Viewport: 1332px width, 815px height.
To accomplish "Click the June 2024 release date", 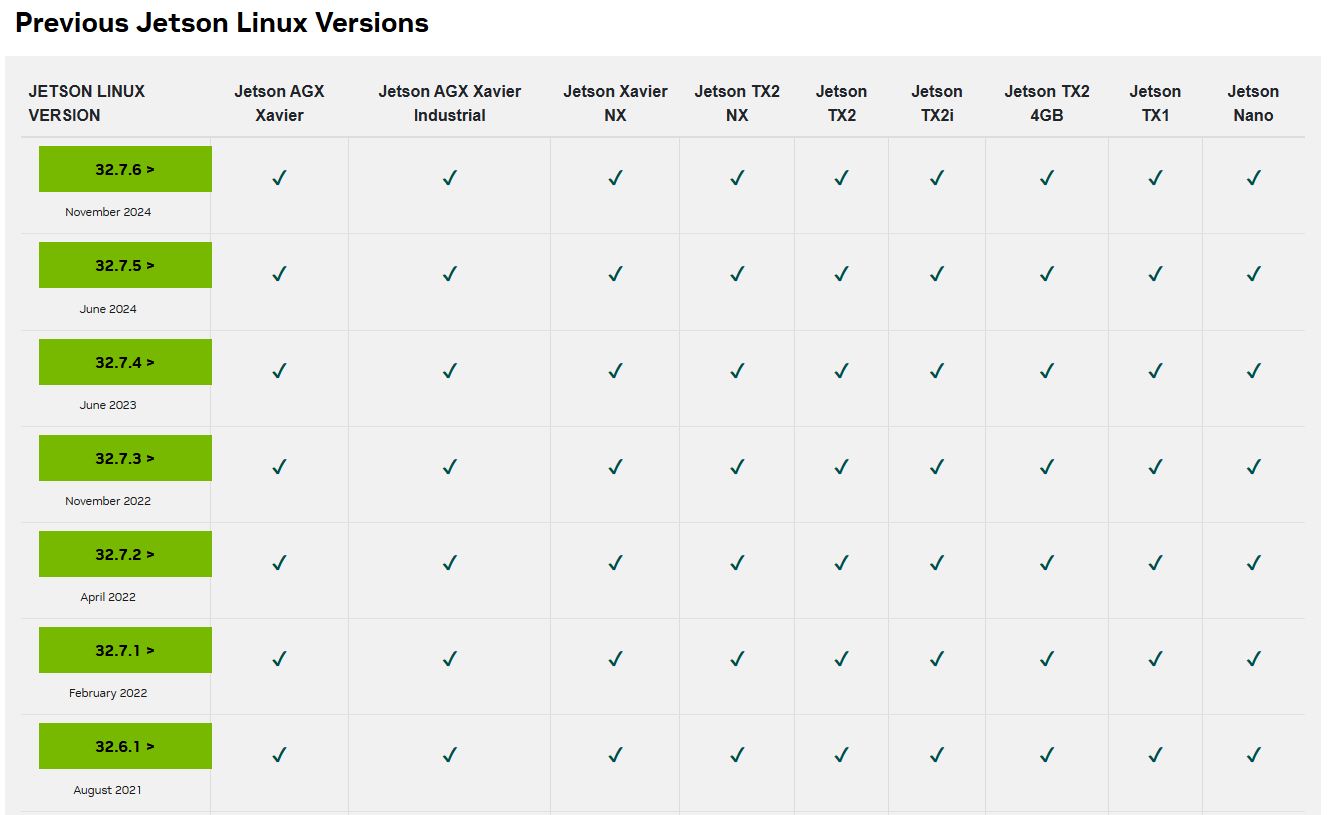I will click(108, 309).
